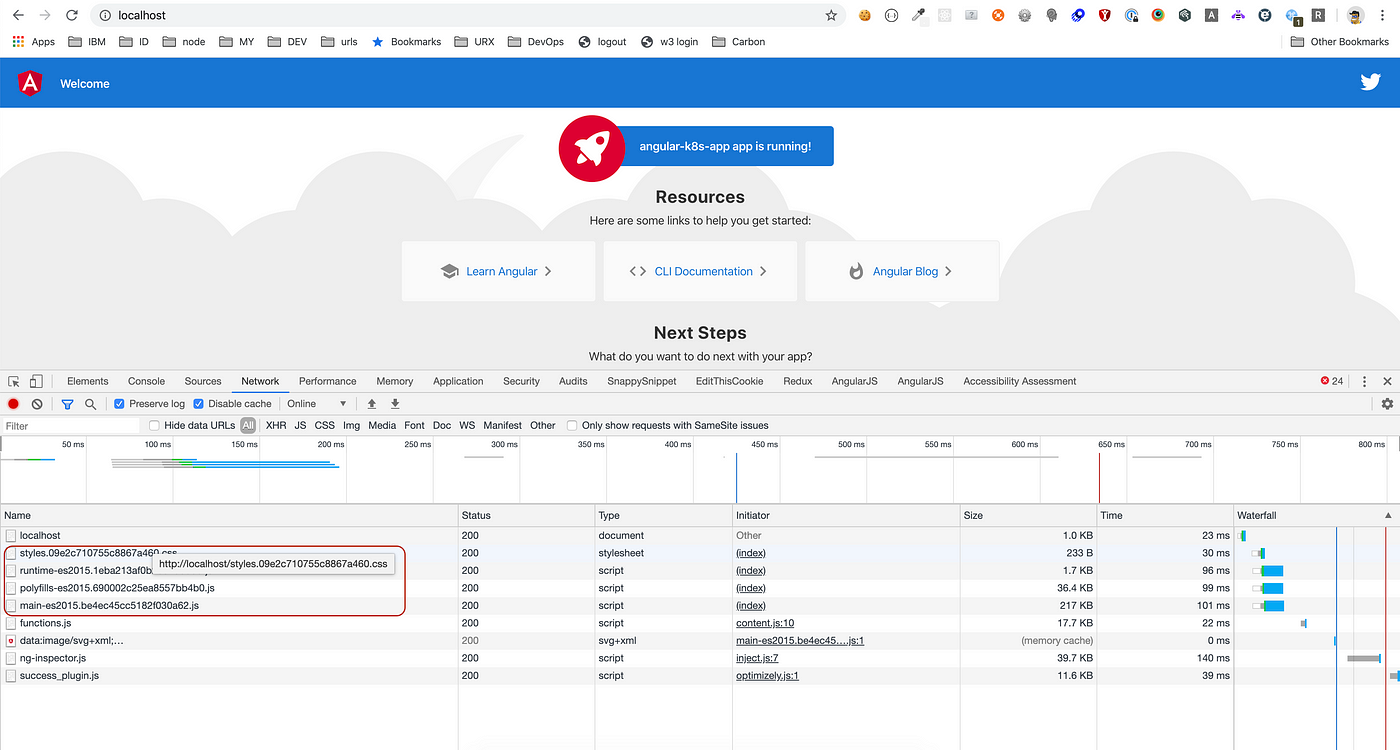The width and height of the screenshot is (1400, 750).
Task: Open the CLI Documentation link
Action: (700, 271)
